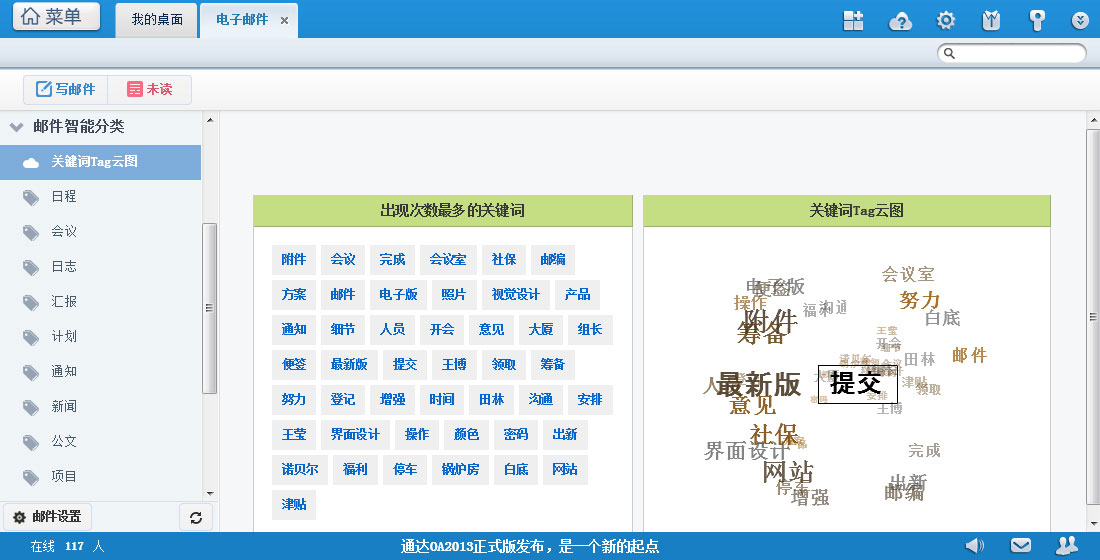Click the sidebar splitter collapse handle
Screen dimensions: 1100x560
pyautogui.click(x=209, y=308)
